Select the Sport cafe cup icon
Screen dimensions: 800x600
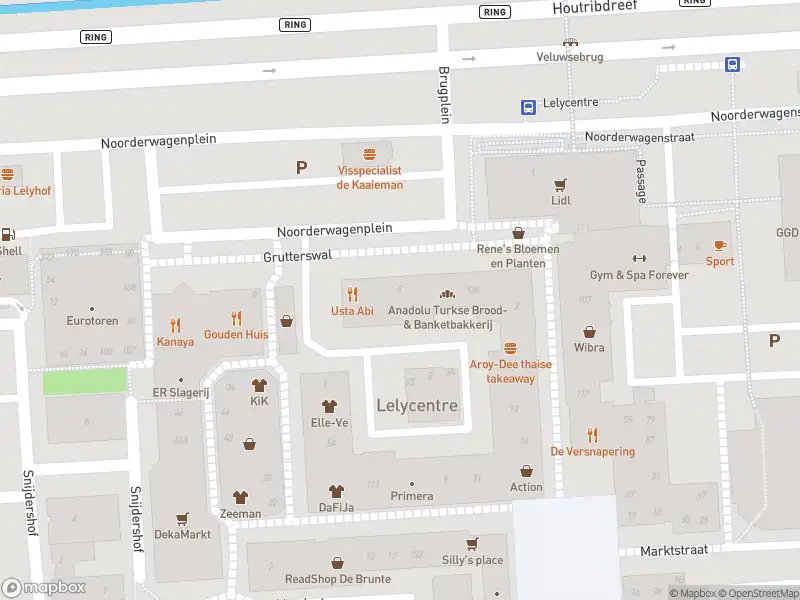719,245
